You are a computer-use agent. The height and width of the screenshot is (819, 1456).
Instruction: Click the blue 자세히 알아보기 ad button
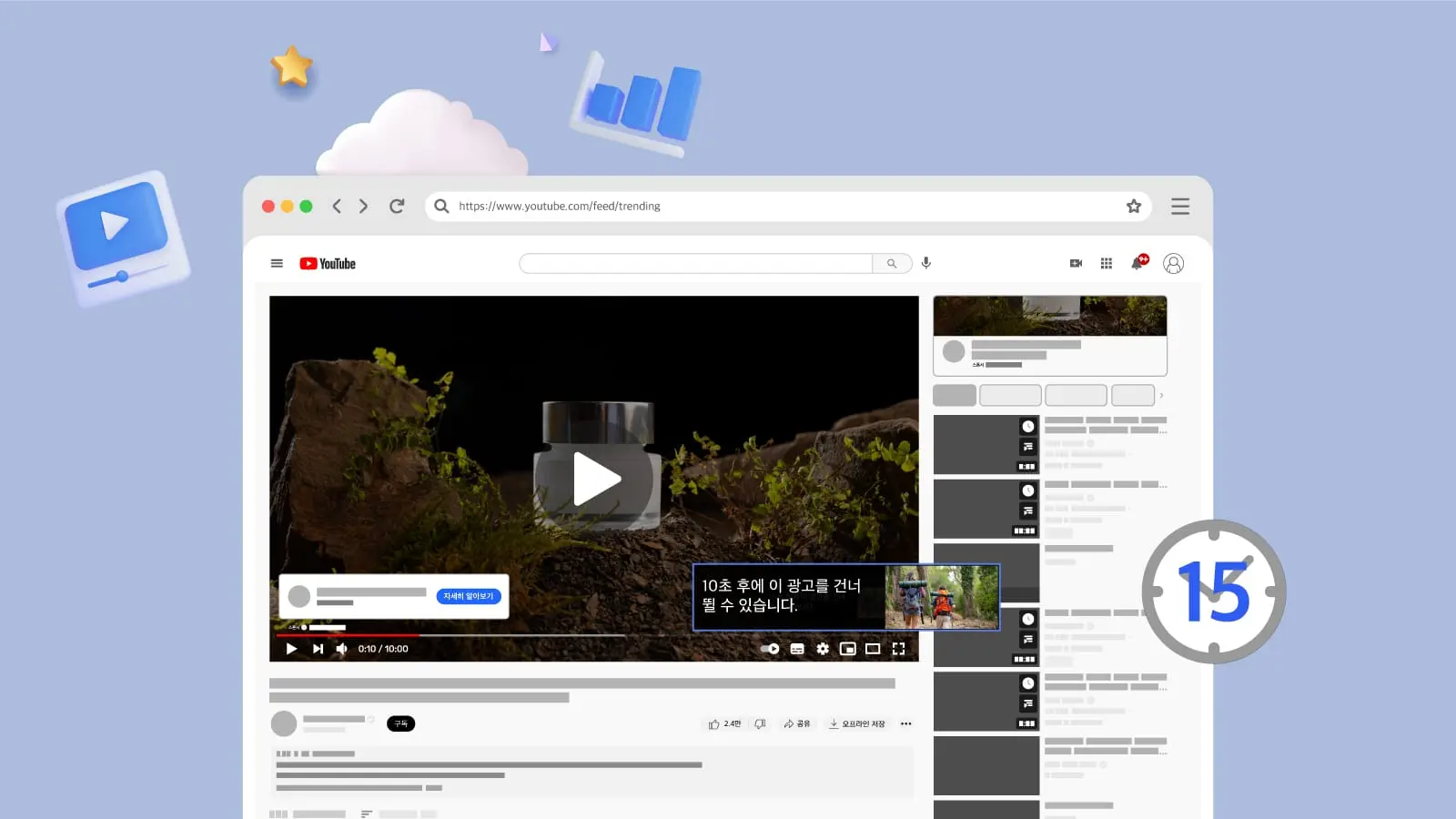[469, 596]
